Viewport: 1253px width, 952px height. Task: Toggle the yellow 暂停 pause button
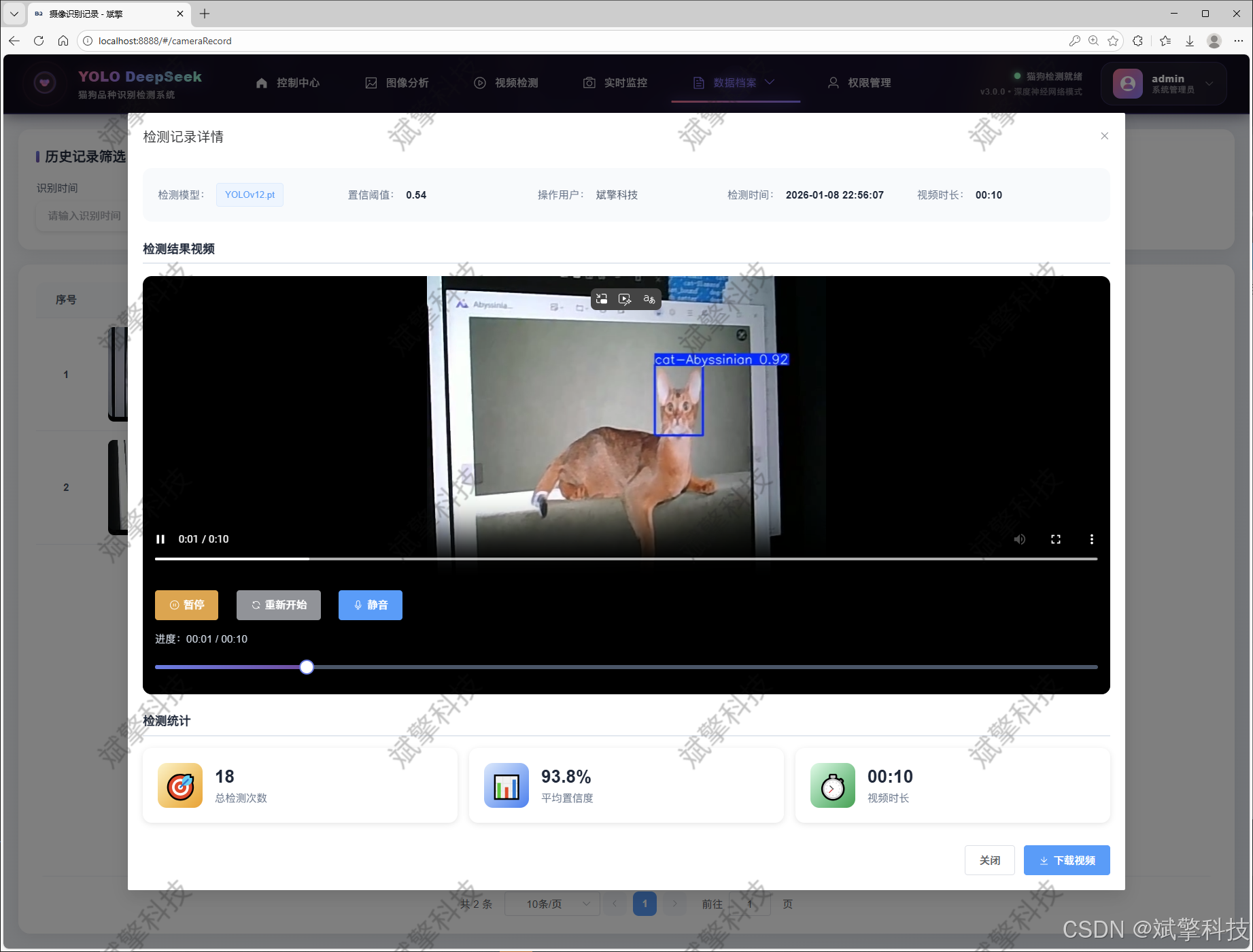point(186,605)
